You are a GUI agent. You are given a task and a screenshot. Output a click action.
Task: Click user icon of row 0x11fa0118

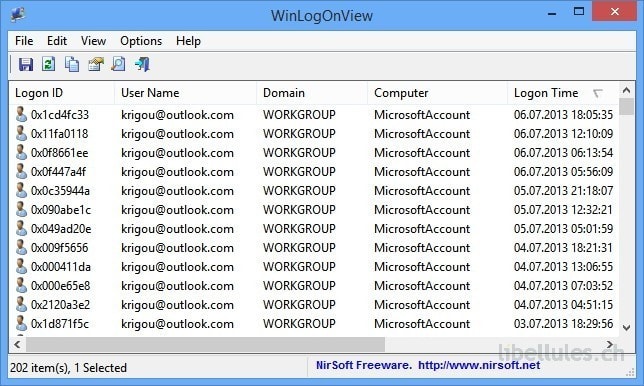click(21, 133)
